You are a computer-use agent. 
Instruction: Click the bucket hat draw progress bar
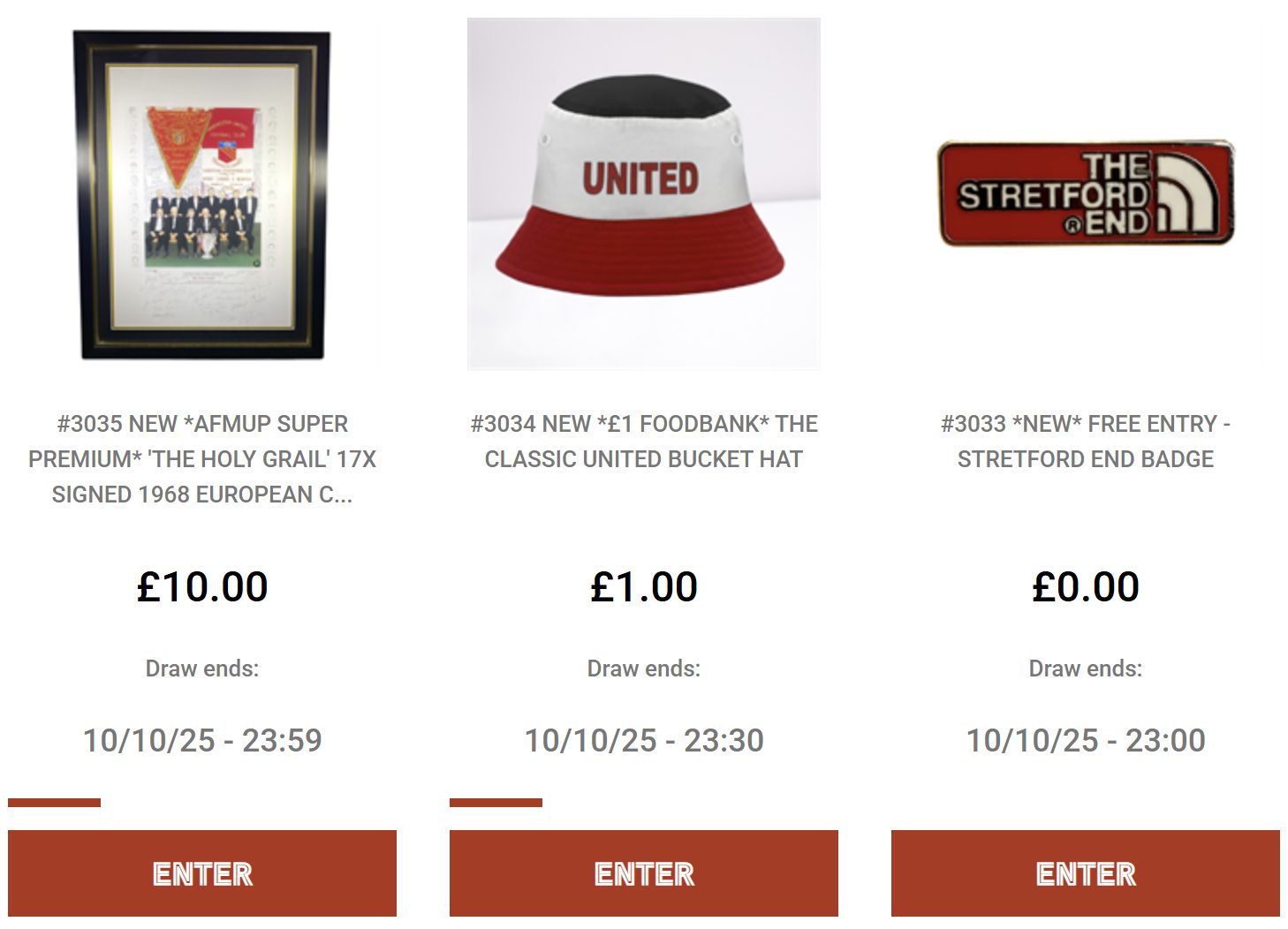click(x=496, y=803)
